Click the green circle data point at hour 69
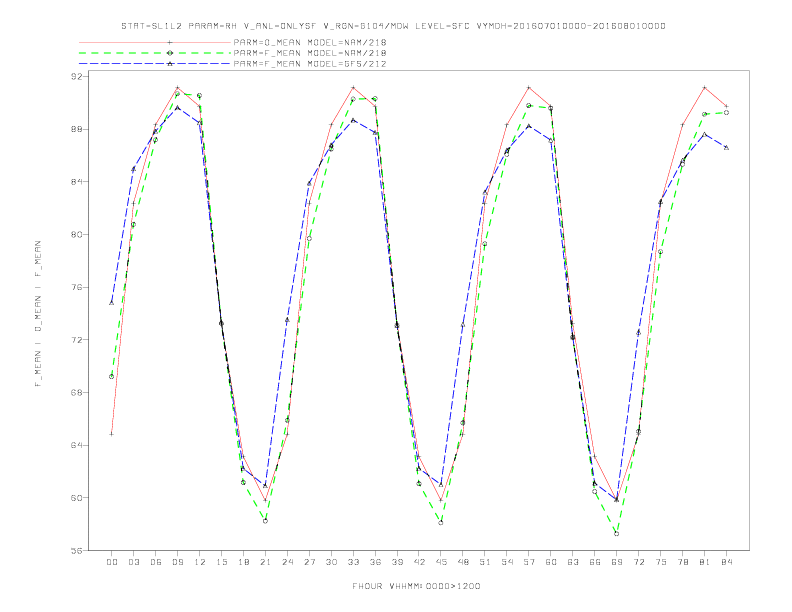Image resolution: width=792 pixels, height=612 pixels. pyautogui.click(x=617, y=534)
